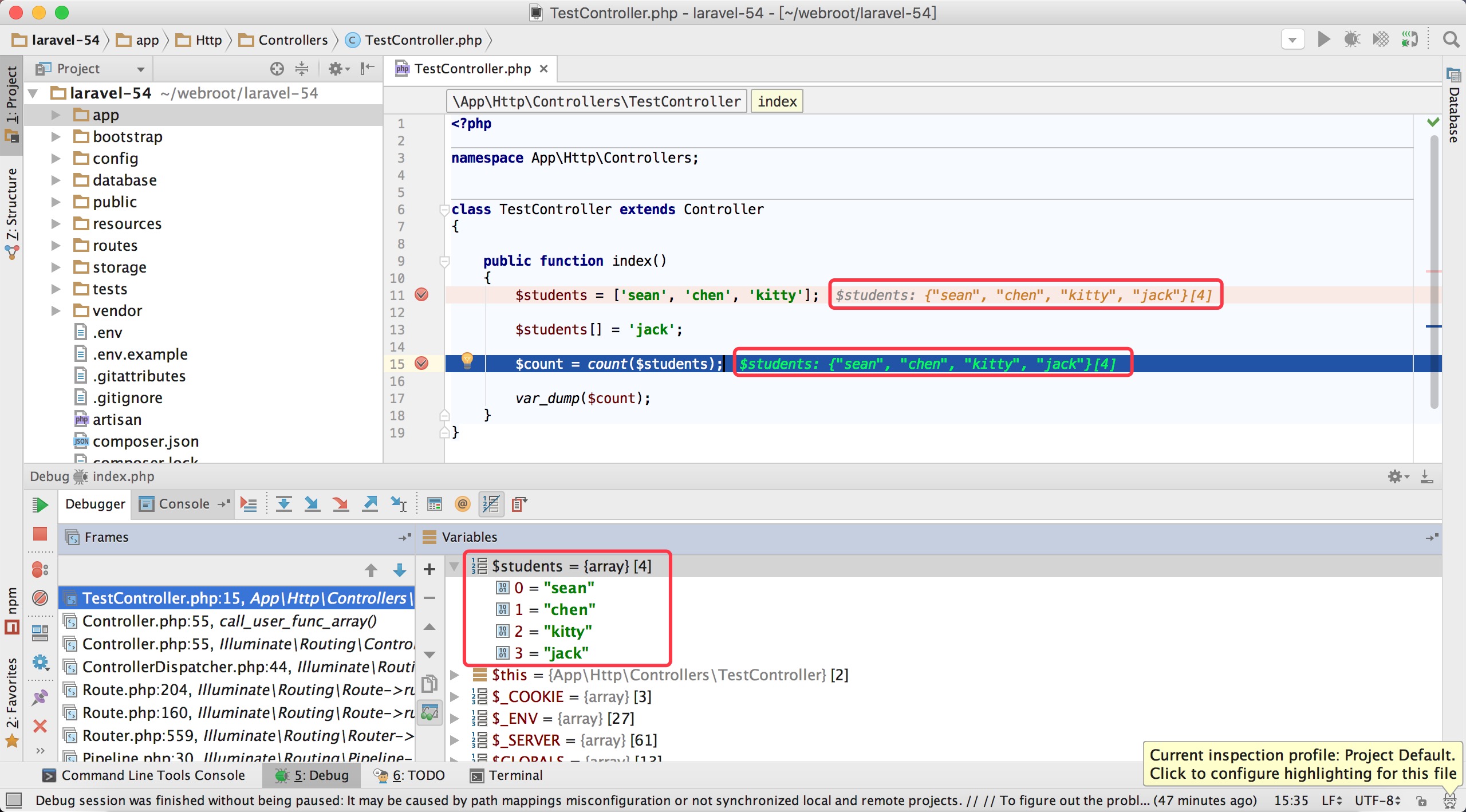Screen dimensions: 1466x812
Task: Click Run to Cursor icon
Action: pos(399,504)
